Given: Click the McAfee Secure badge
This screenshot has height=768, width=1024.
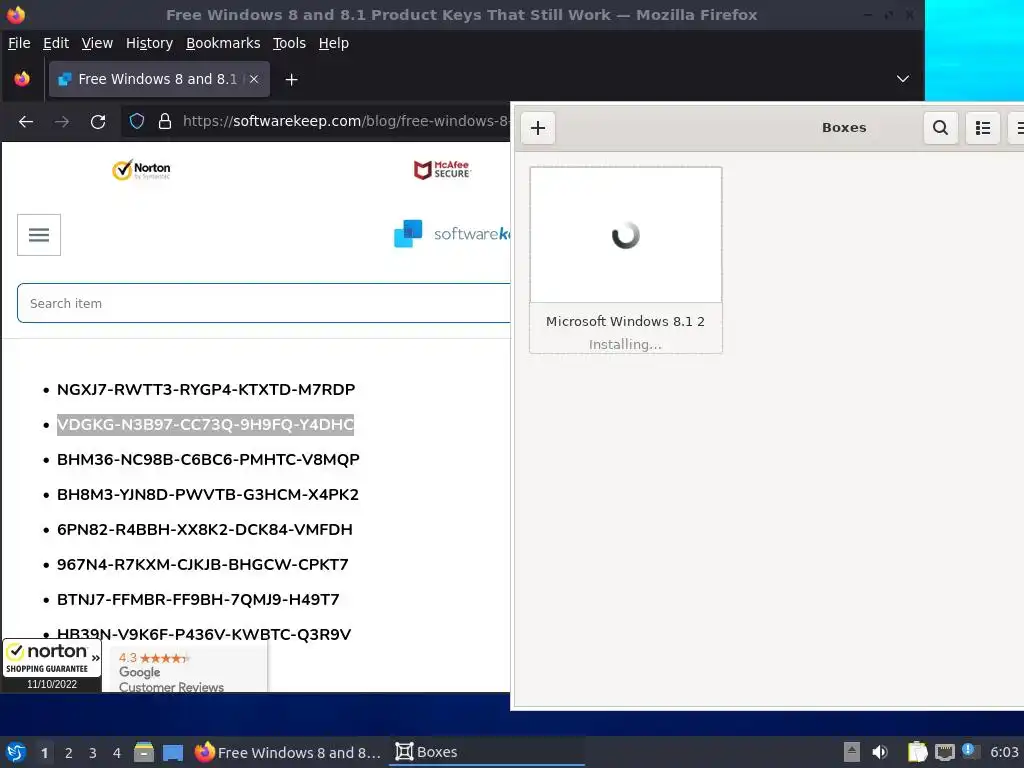Looking at the screenshot, I should pos(442,170).
